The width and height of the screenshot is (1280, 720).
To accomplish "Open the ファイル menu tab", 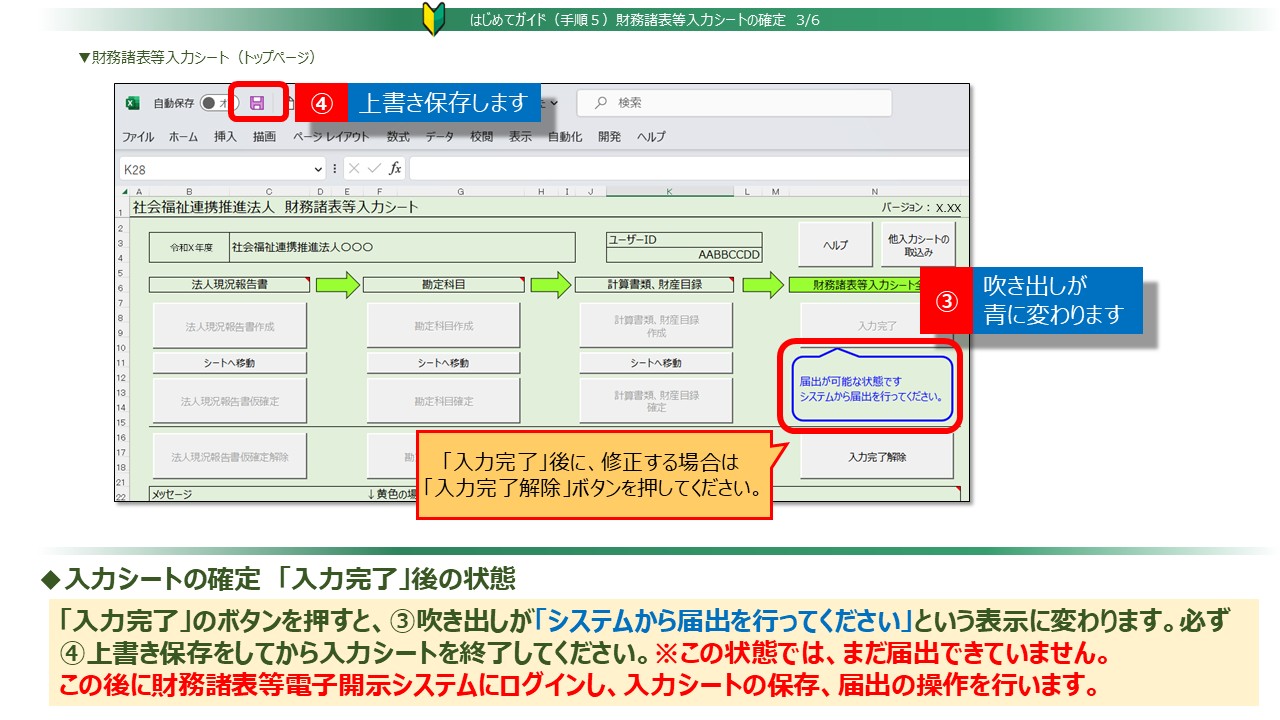I will point(138,137).
